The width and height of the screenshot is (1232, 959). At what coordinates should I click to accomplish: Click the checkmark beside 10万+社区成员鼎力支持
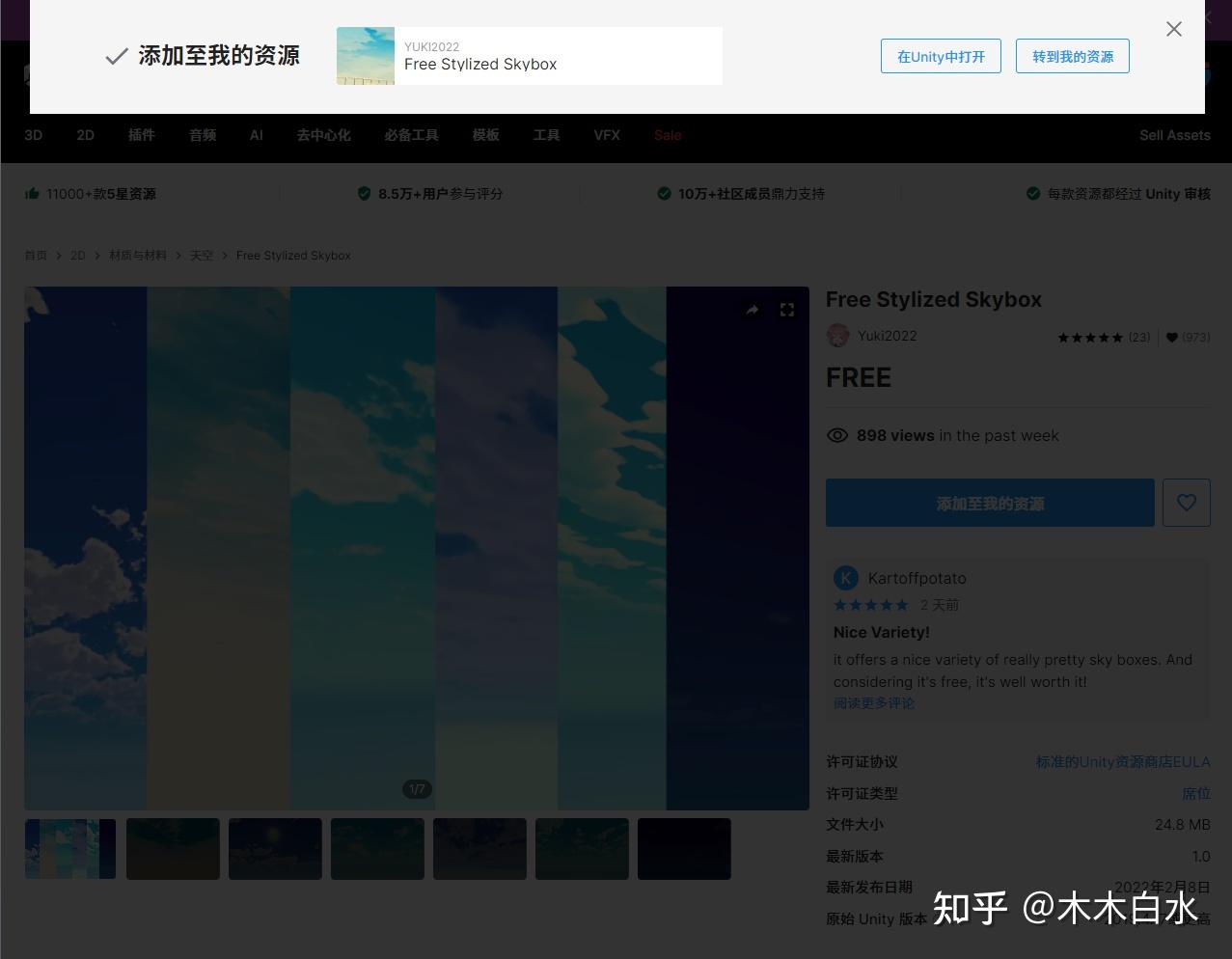click(664, 193)
